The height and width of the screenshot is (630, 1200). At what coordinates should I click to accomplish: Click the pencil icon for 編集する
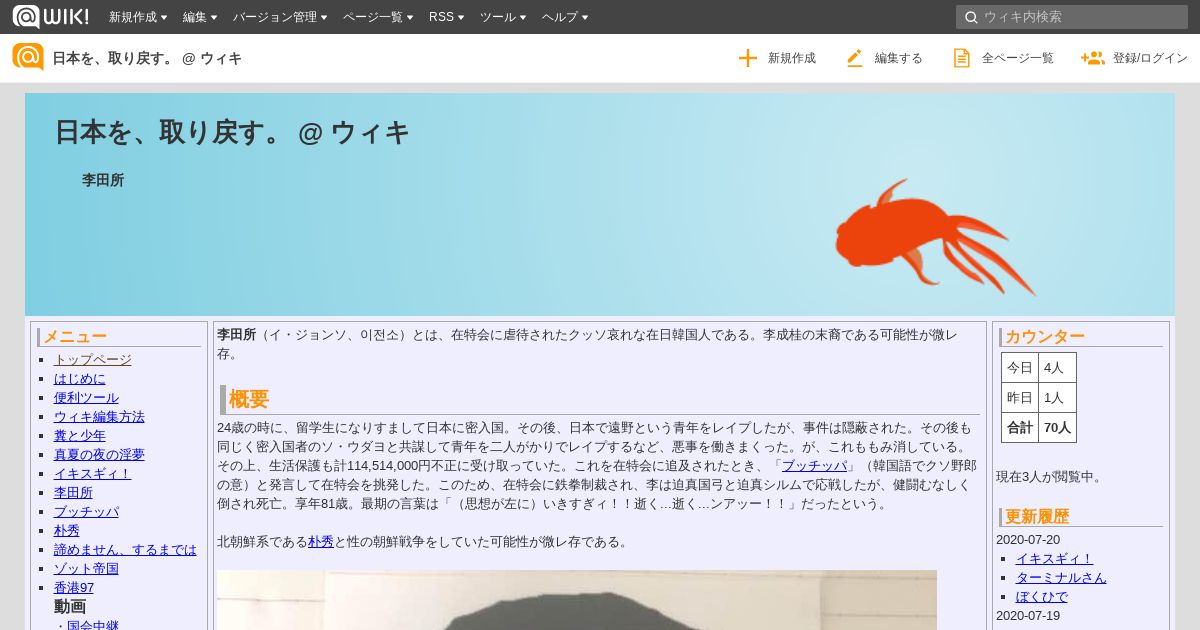click(854, 58)
